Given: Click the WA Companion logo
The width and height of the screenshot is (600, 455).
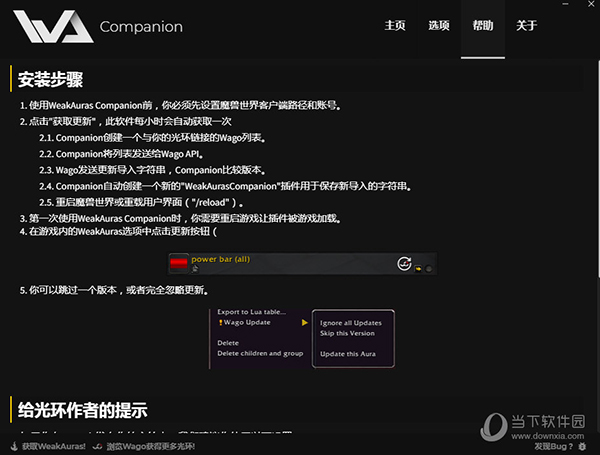Looking at the screenshot, I should click(53, 26).
